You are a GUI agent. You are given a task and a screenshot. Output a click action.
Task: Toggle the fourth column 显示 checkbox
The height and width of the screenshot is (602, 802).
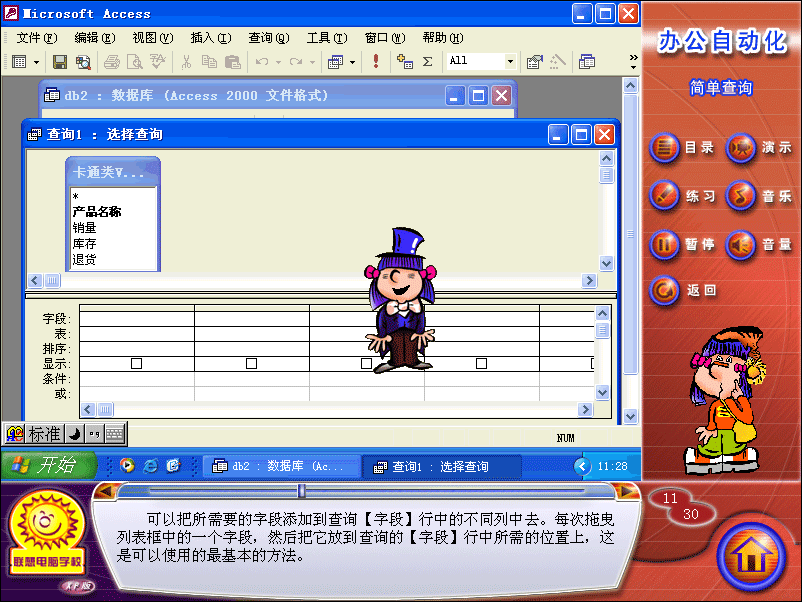pos(482,364)
